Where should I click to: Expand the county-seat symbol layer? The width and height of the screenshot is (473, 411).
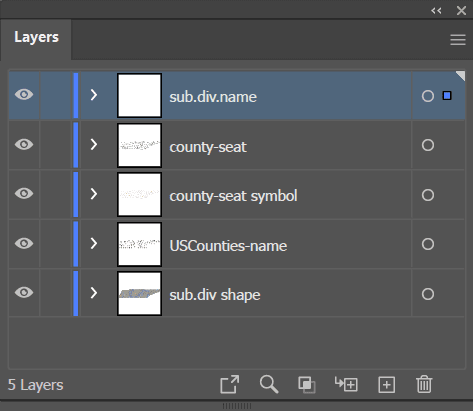pyautogui.click(x=94, y=194)
